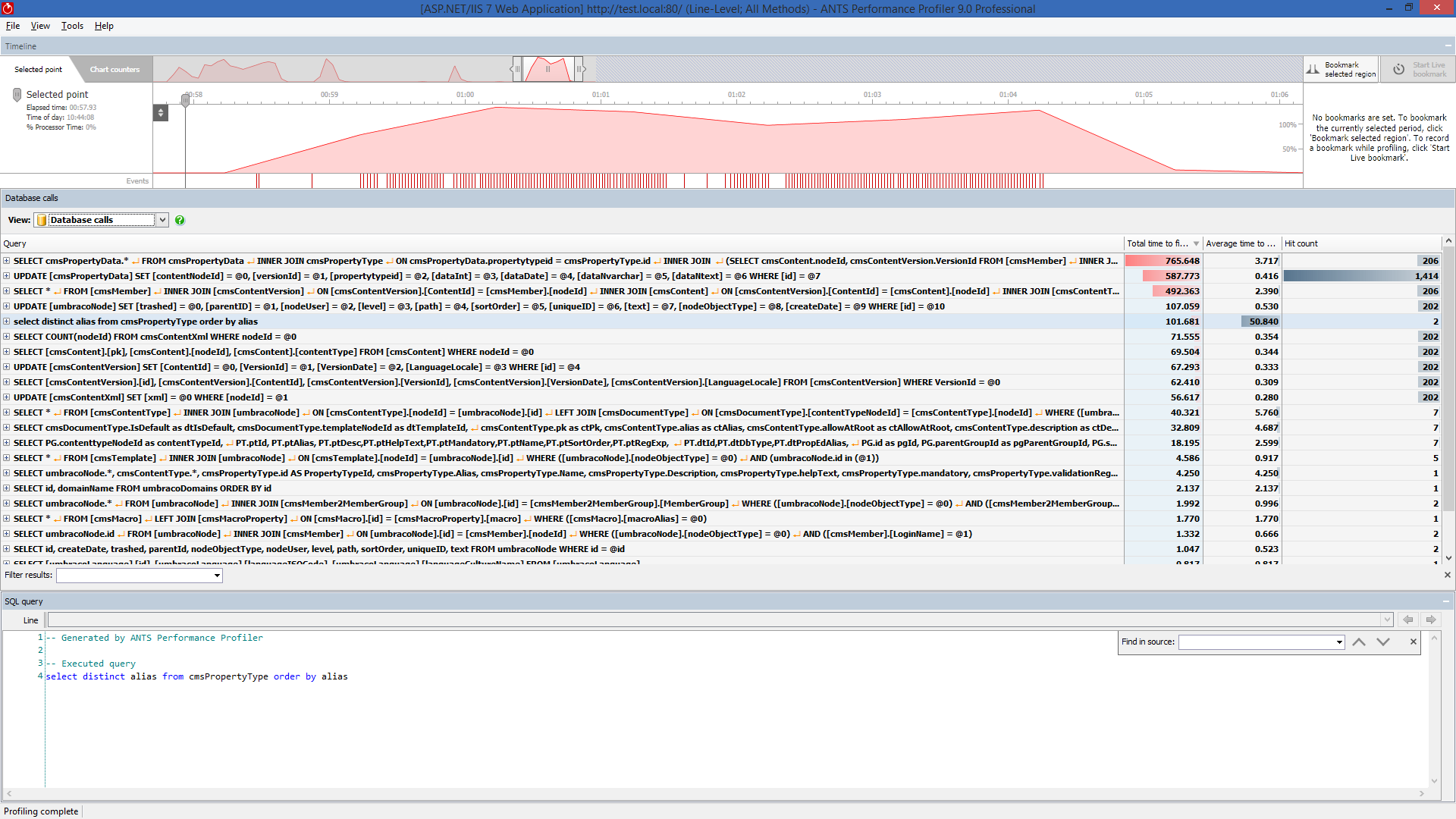The width and height of the screenshot is (1456, 819).
Task: Open the Filter results dropdown
Action: click(x=217, y=576)
